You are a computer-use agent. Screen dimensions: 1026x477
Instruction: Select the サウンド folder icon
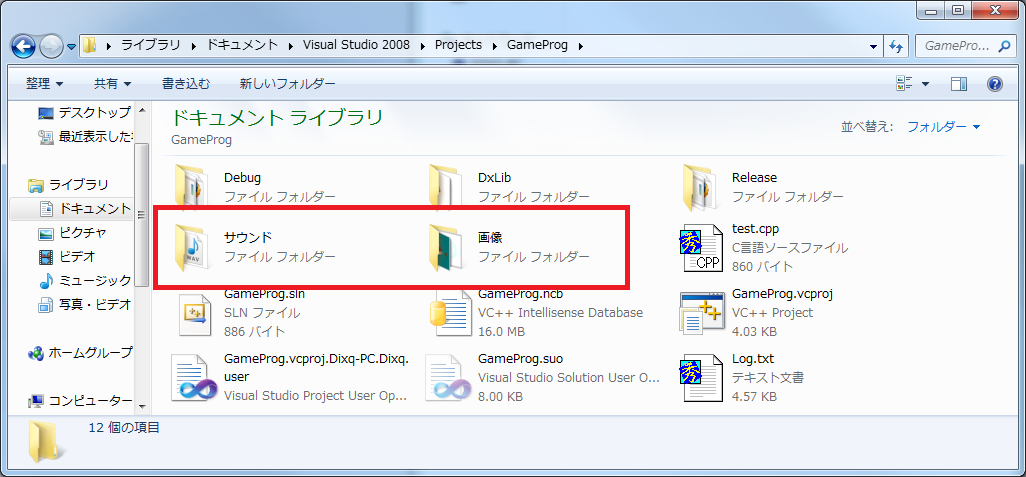coord(192,246)
